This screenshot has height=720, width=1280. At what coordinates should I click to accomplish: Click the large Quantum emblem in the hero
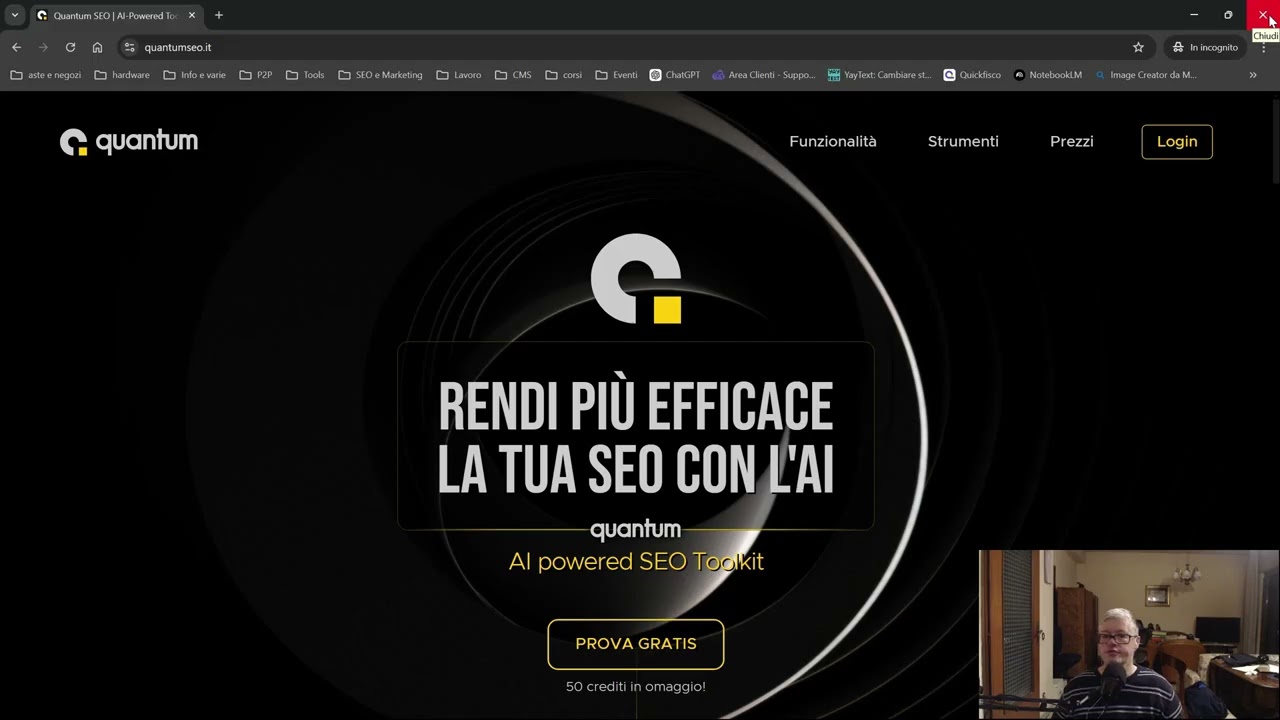click(x=636, y=279)
